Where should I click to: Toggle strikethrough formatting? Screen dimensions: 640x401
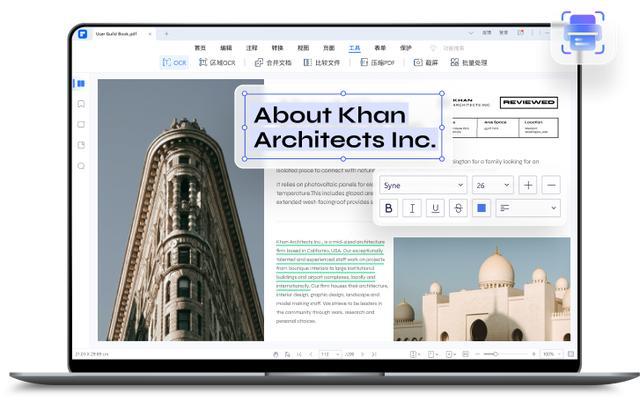[458, 208]
